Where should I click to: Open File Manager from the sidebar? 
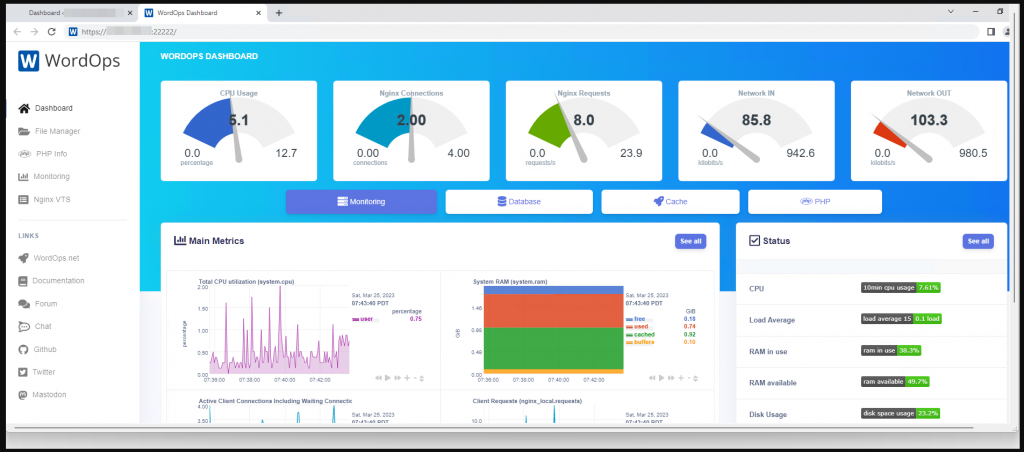(56, 131)
